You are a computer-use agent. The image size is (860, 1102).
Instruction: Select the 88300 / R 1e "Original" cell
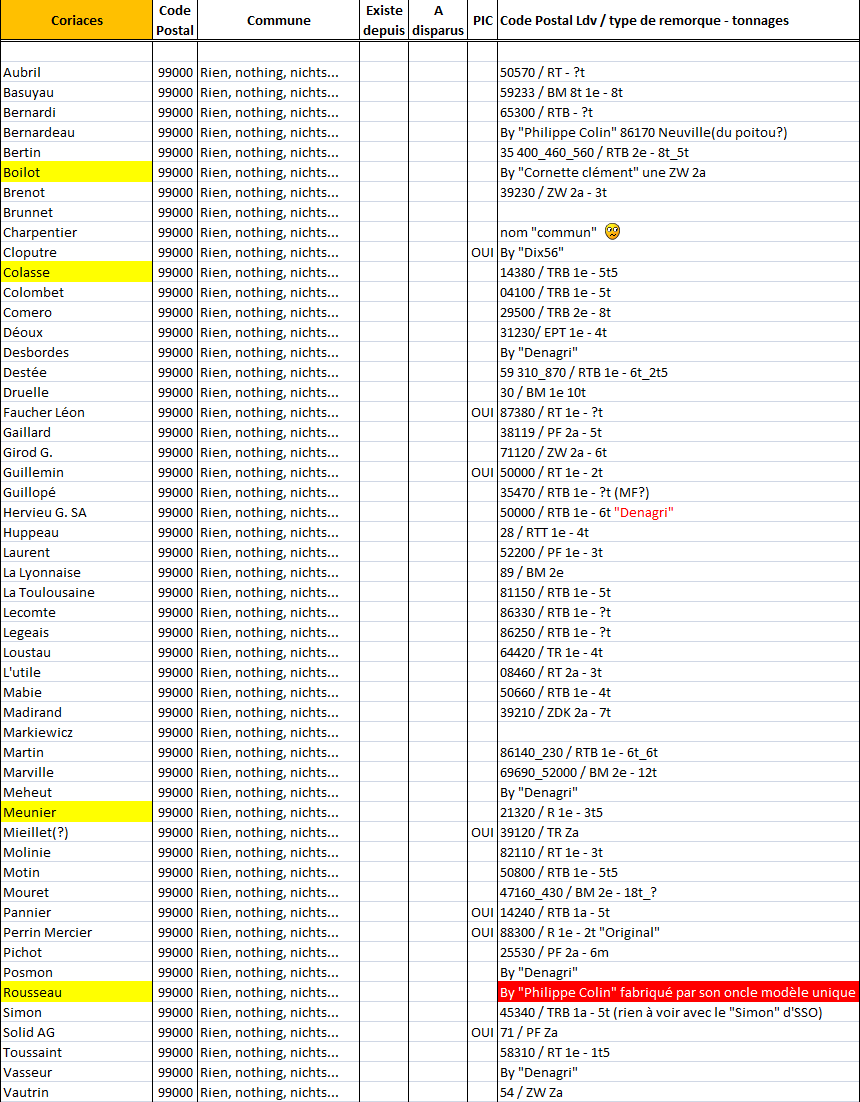[x=679, y=933]
